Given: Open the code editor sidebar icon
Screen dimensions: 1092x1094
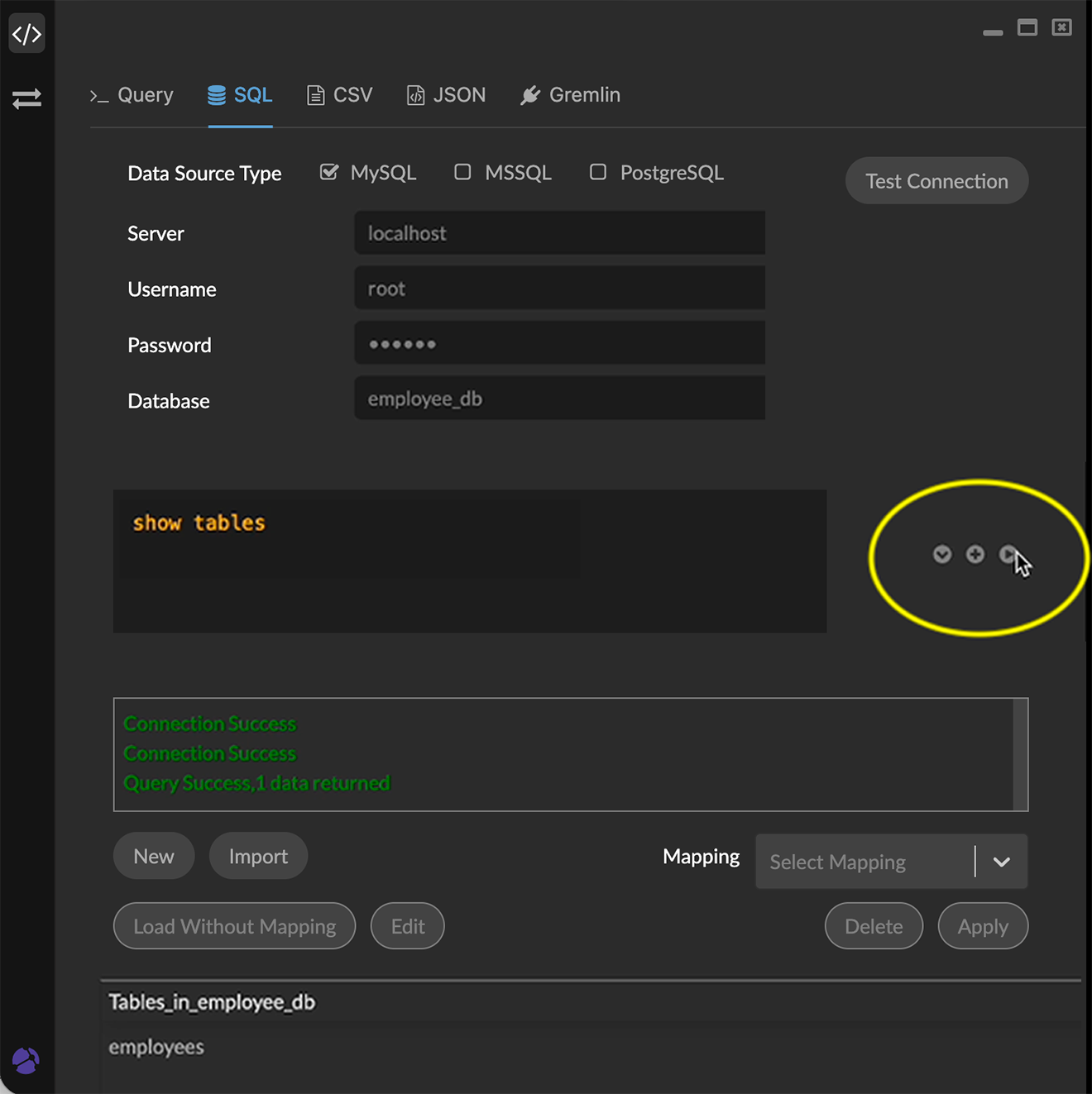Looking at the screenshot, I should [x=26, y=35].
